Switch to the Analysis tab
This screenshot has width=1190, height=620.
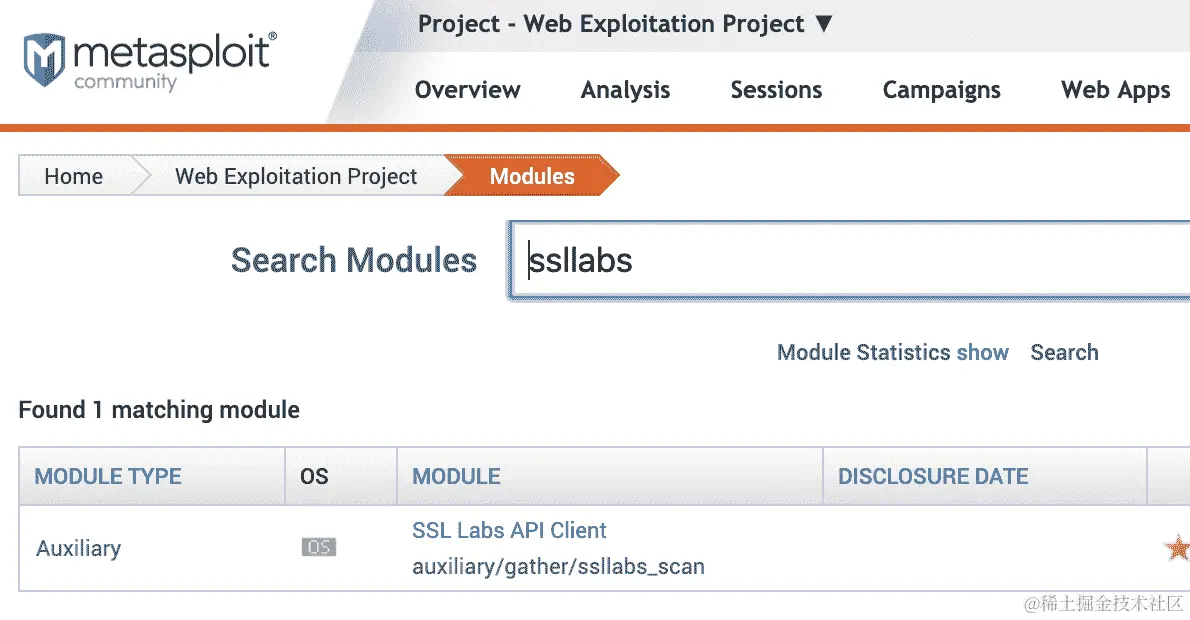[x=625, y=90]
